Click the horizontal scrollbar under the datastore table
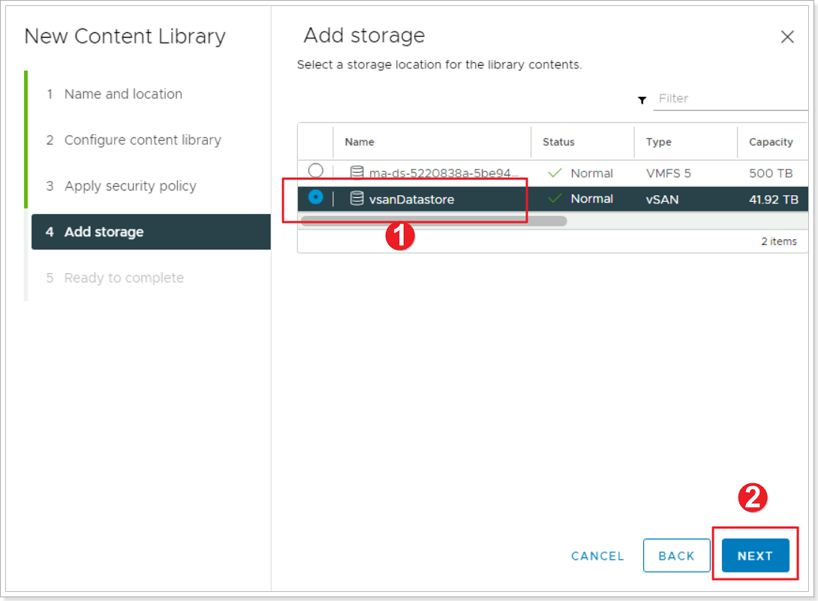 coord(434,221)
